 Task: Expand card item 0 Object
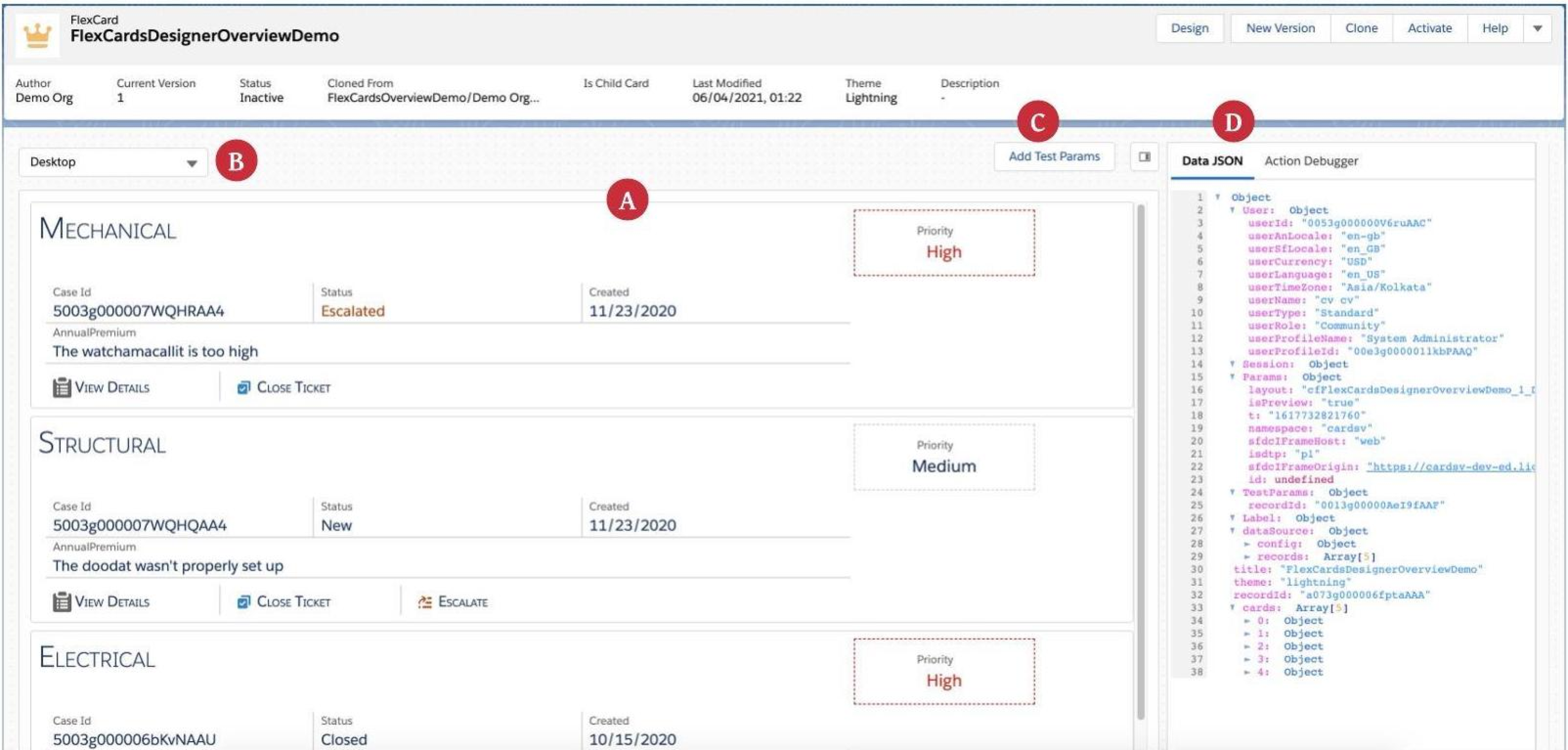click(1246, 620)
